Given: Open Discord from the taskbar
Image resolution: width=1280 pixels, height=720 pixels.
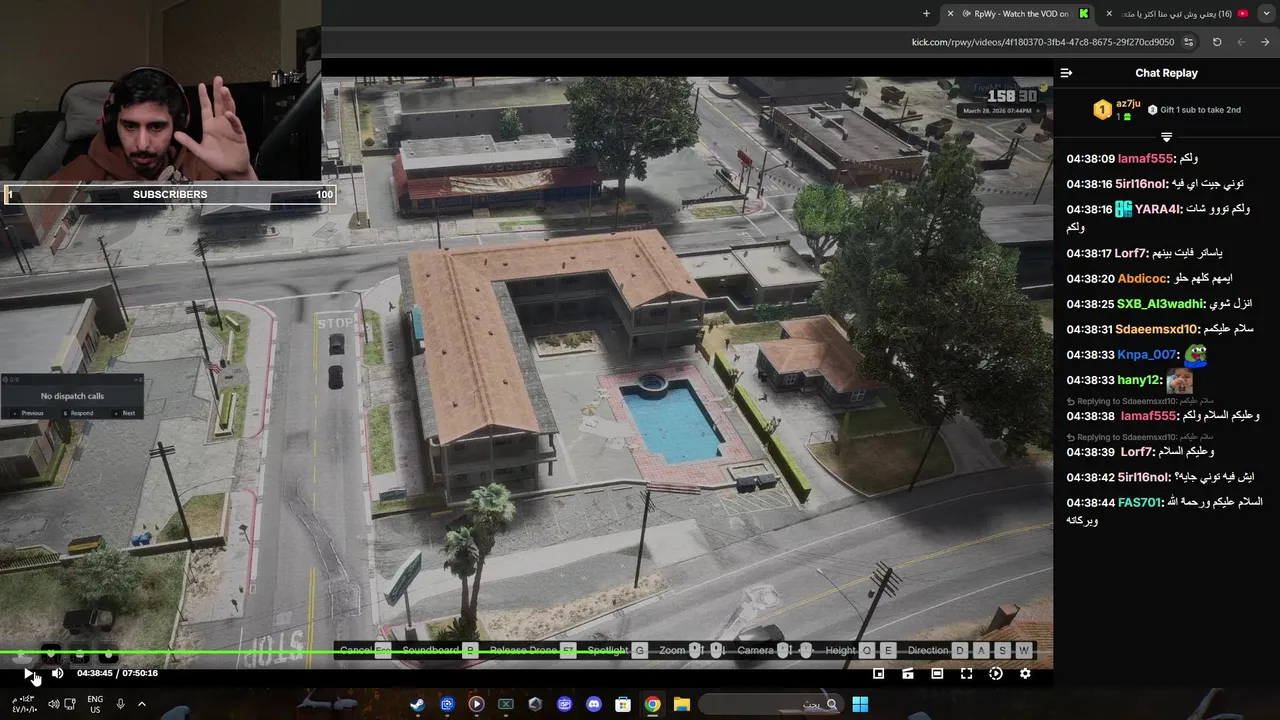Looking at the screenshot, I should pyautogui.click(x=594, y=704).
